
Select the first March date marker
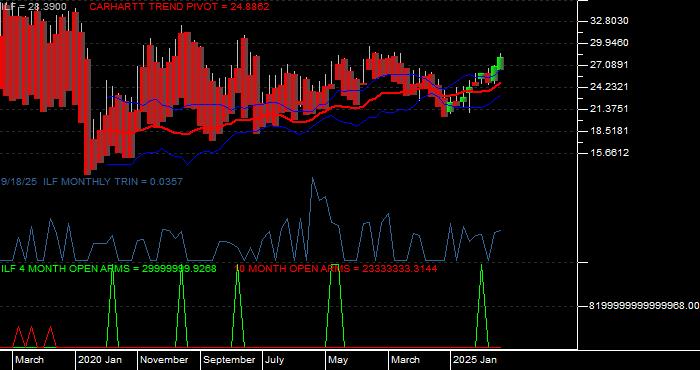point(29,360)
